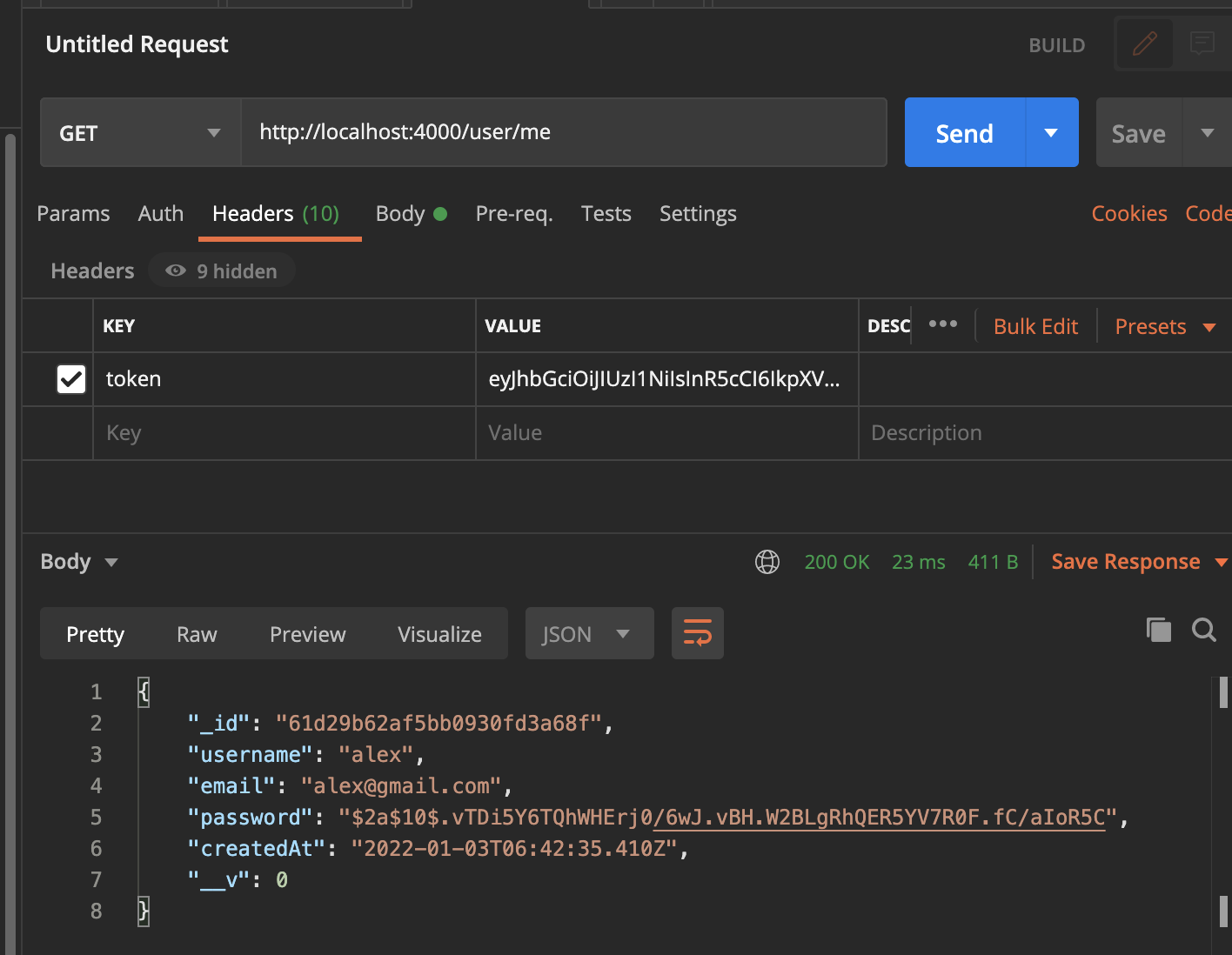
Task: Uncheck the token header checkbox
Action: click(x=71, y=379)
